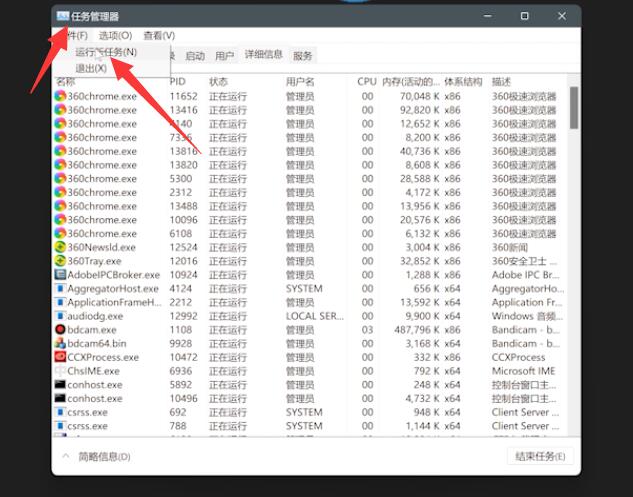
Task: Click the memory value 487,796 K
Action: (x=417, y=330)
